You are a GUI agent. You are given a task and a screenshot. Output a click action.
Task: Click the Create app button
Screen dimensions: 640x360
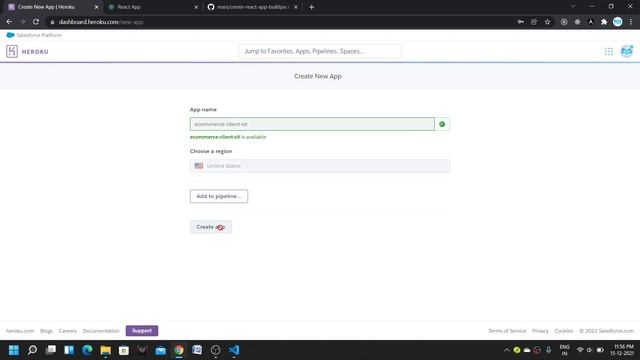pyautogui.click(x=211, y=227)
